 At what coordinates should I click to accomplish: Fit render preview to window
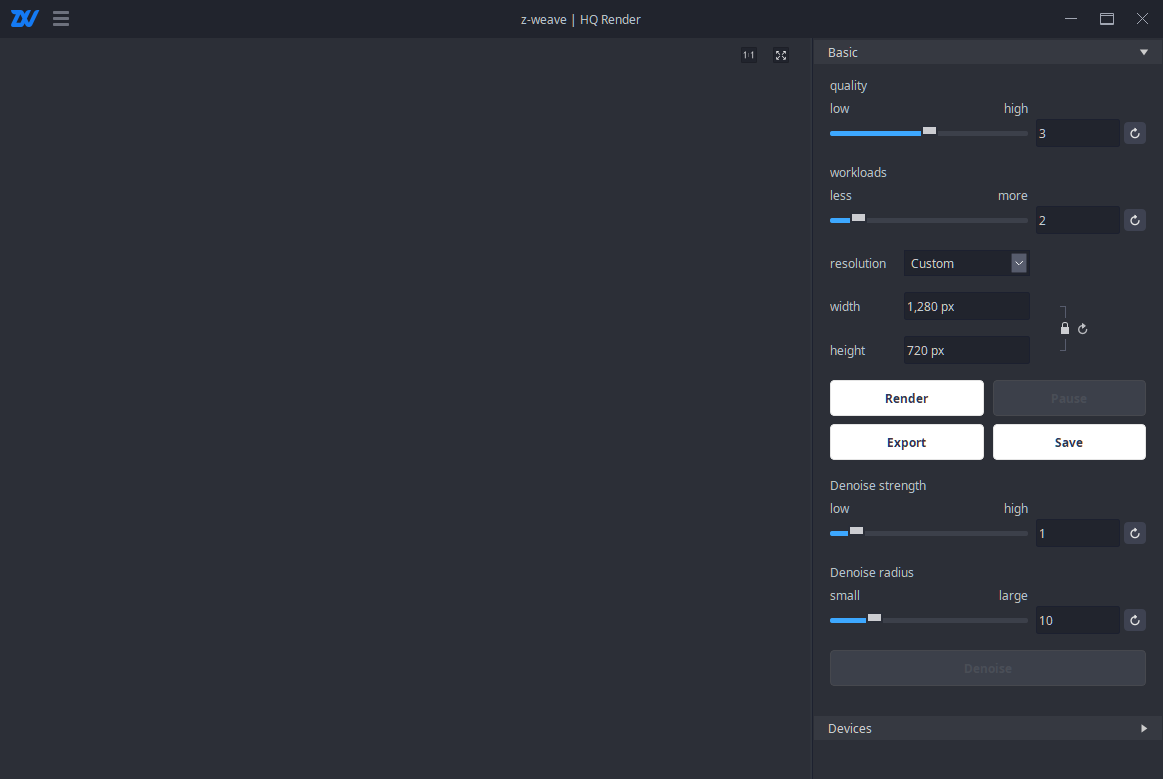781,55
